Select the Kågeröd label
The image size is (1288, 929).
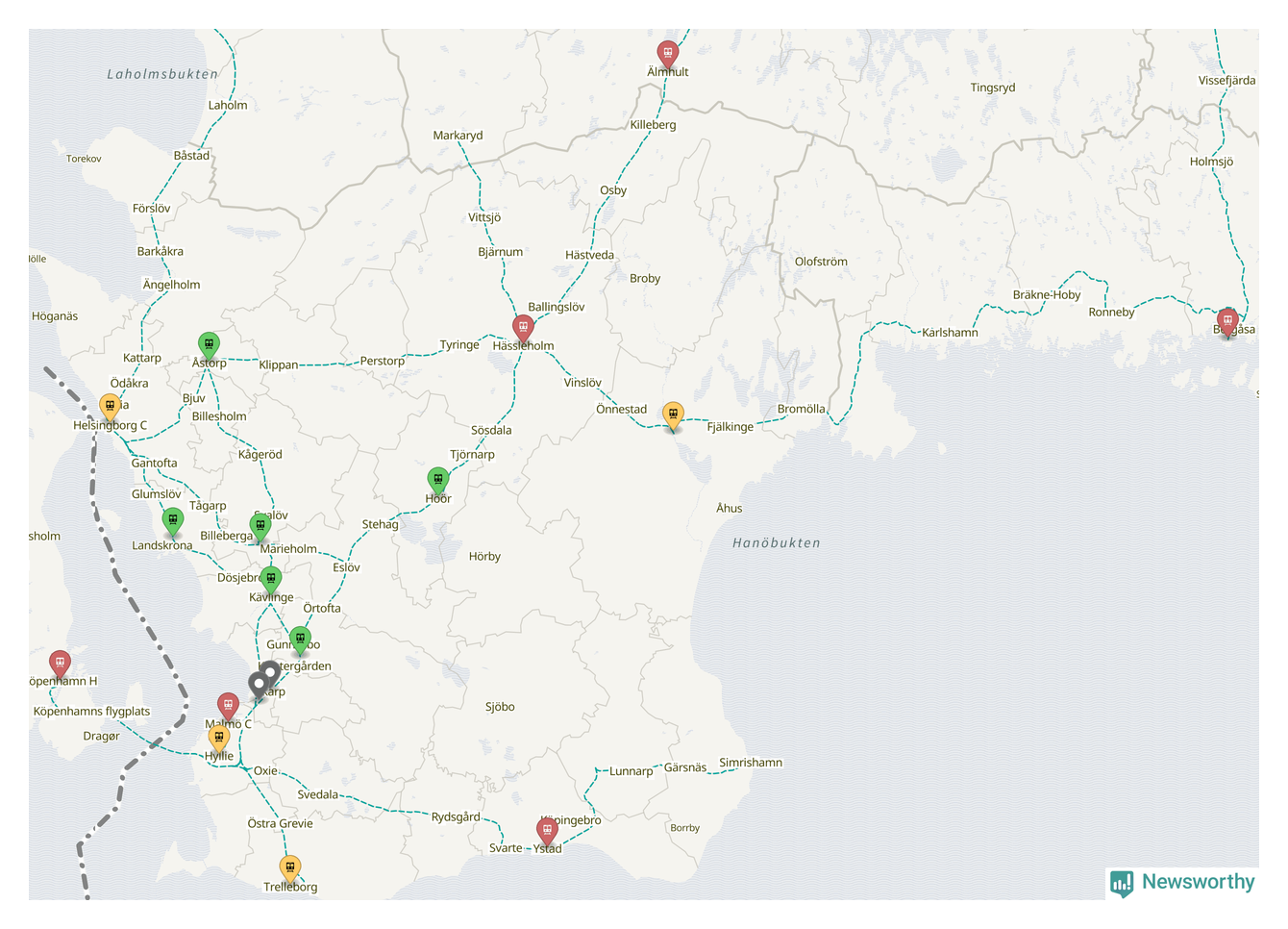(x=260, y=455)
